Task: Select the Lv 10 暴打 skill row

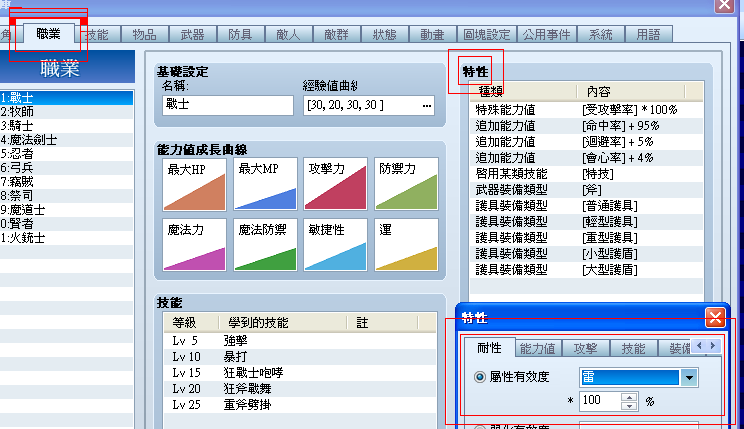Action: [x=300, y=357]
